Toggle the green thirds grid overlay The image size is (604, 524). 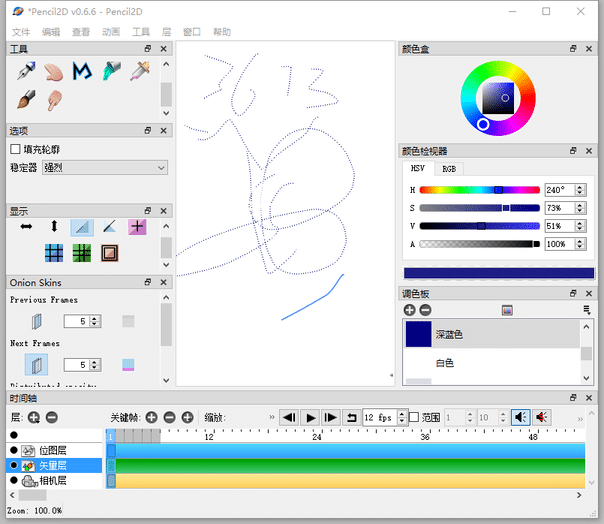coord(82,253)
